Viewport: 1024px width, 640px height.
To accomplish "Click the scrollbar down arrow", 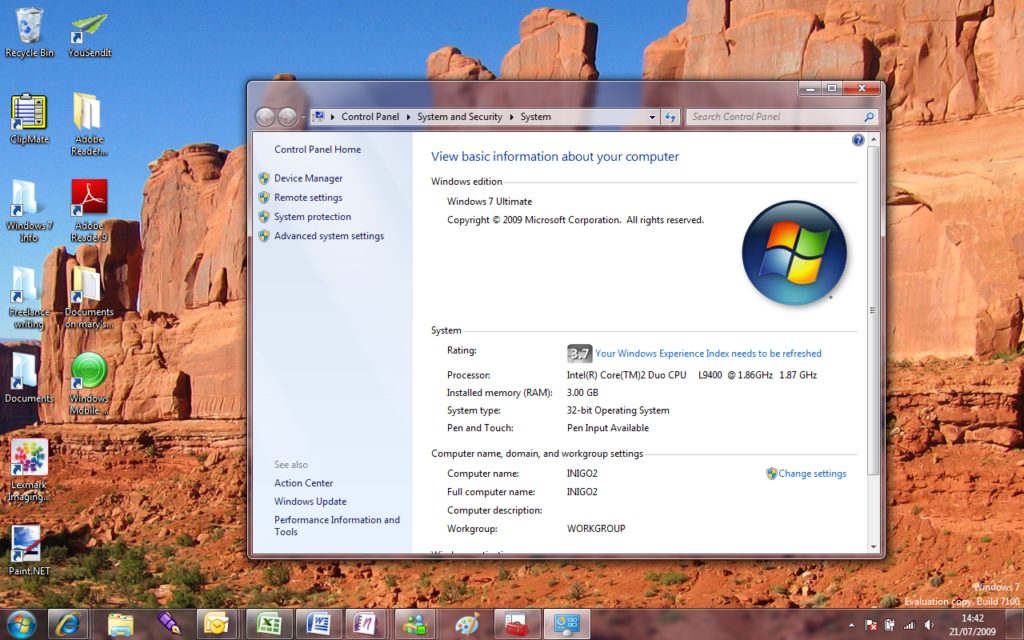I will pyautogui.click(x=873, y=547).
